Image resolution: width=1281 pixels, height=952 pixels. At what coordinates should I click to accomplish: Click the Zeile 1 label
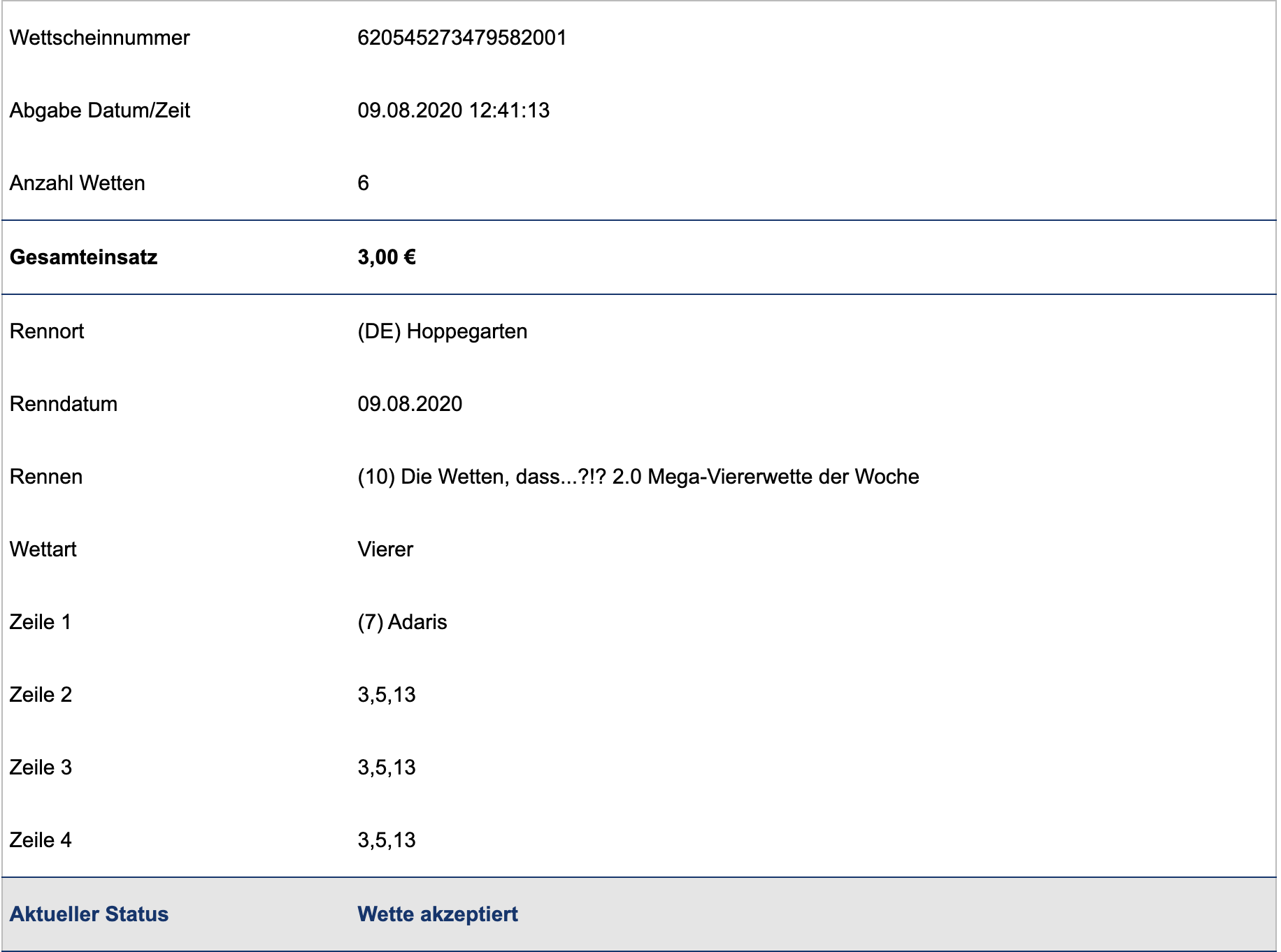(x=41, y=622)
